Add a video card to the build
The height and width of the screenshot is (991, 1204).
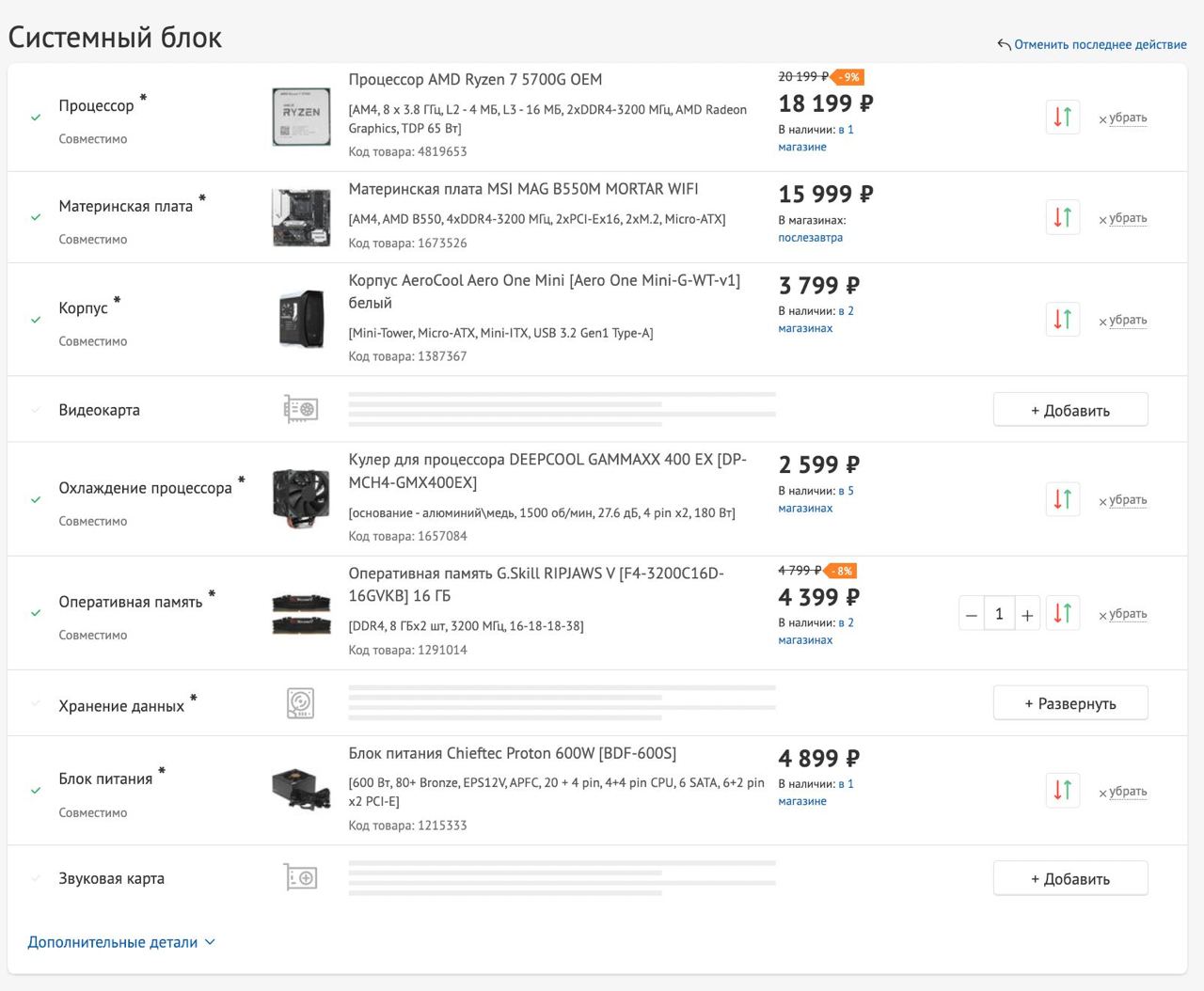[1070, 410]
